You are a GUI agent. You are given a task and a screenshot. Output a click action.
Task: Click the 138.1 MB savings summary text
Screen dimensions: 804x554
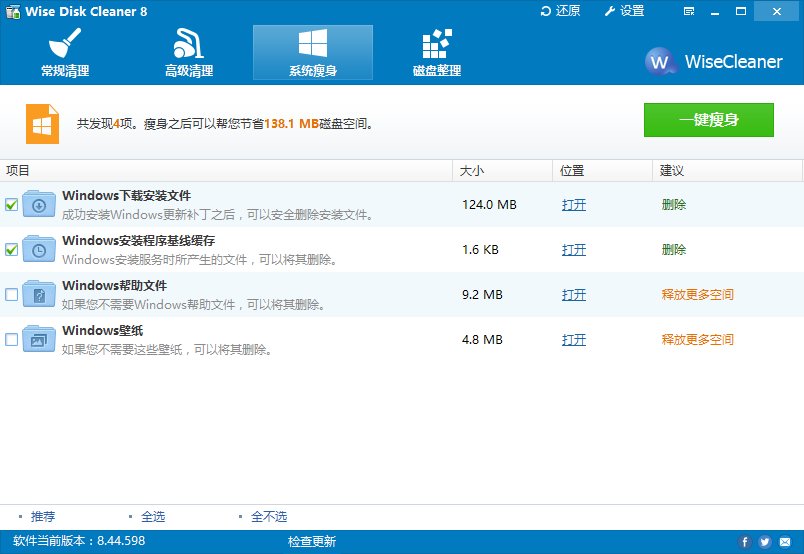click(x=291, y=124)
